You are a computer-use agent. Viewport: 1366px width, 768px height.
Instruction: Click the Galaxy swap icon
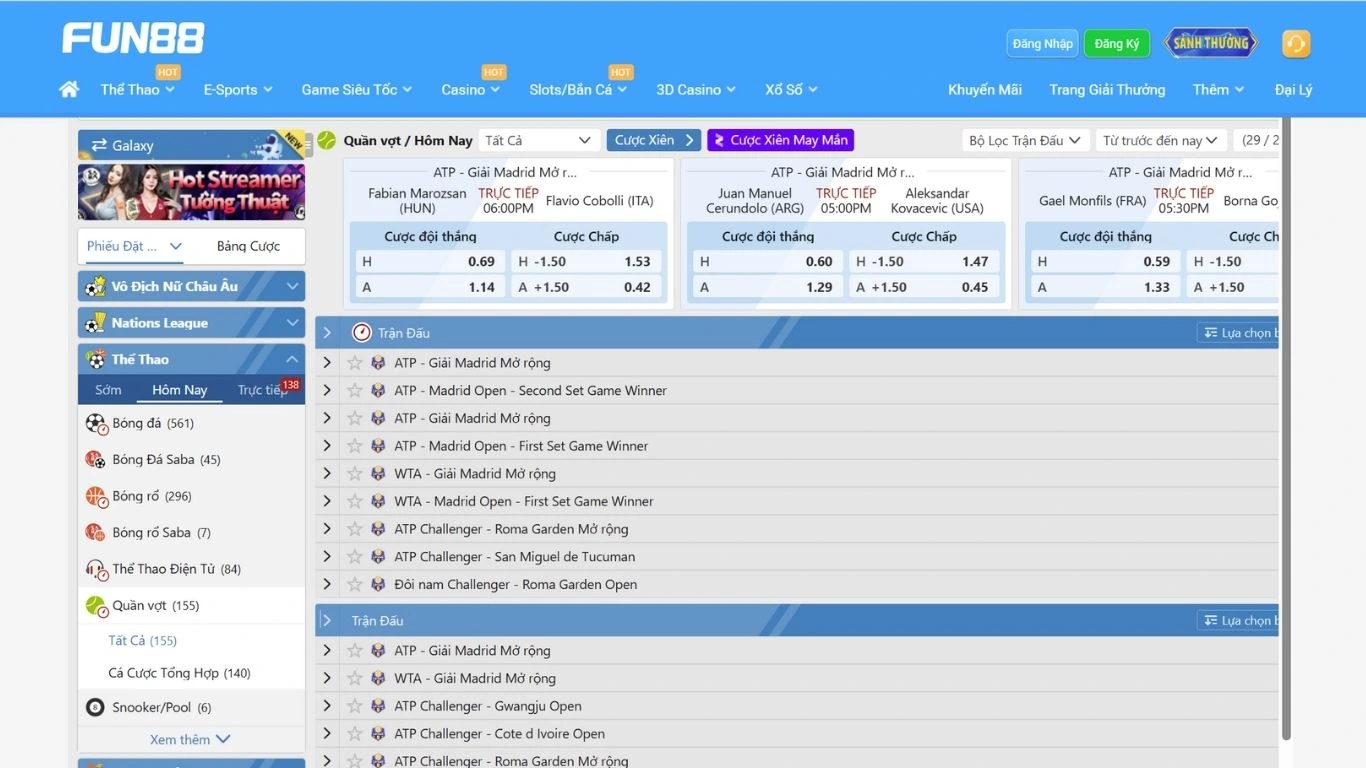coord(99,146)
